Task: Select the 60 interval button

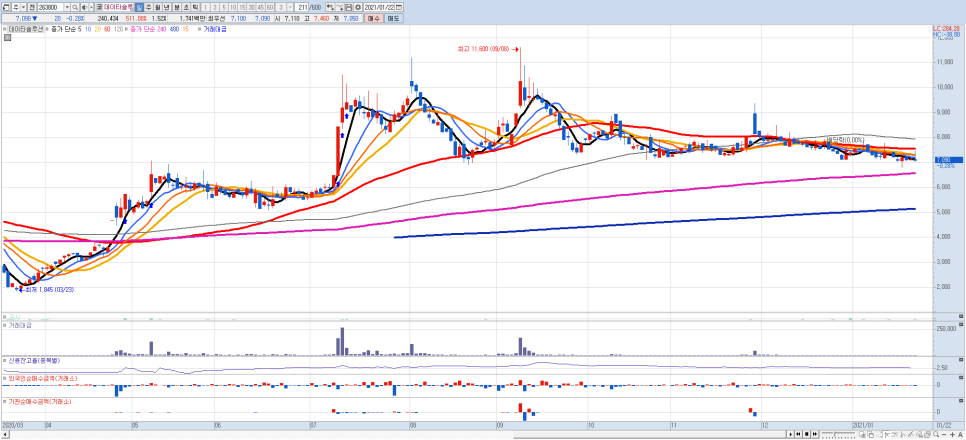Action: point(270,7)
